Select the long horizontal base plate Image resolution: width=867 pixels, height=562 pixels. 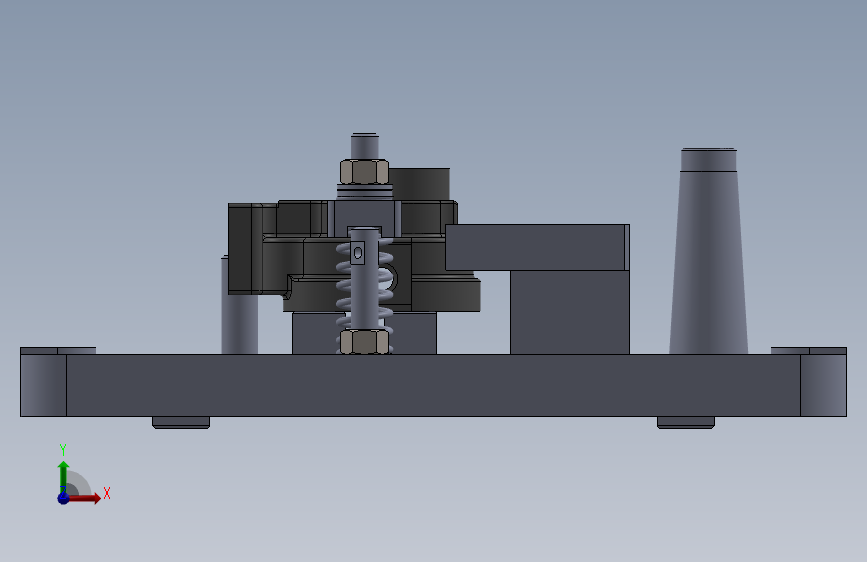tap(434, 385)
